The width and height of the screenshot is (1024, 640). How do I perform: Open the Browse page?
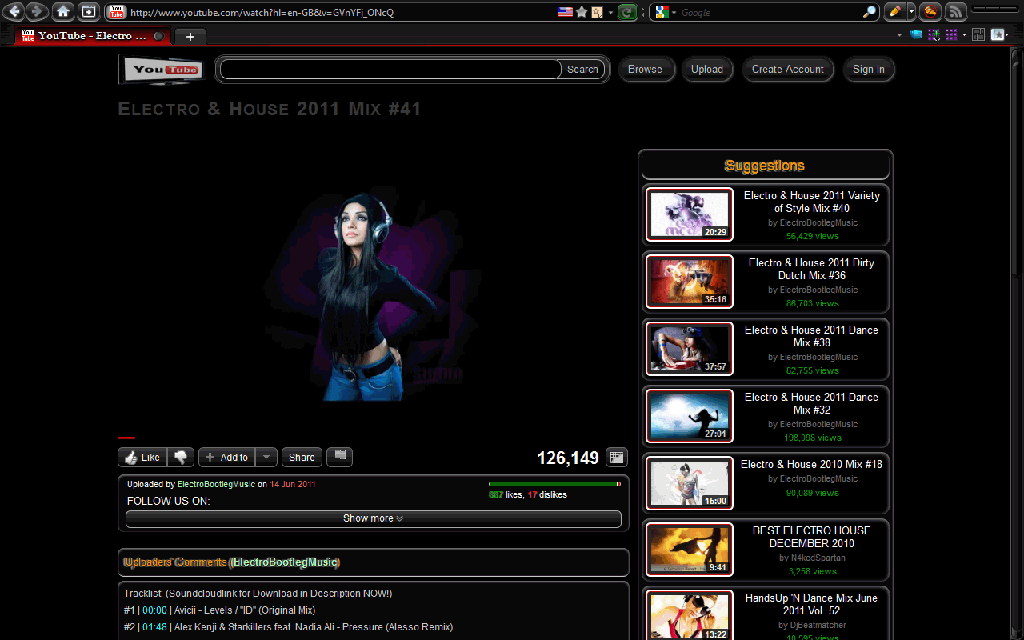[x=645, y=69]
